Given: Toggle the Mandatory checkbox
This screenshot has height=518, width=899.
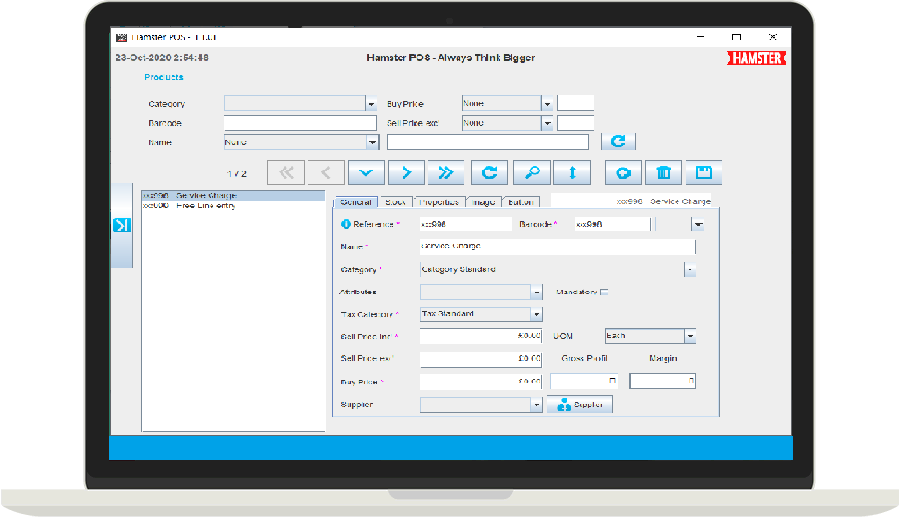Looking at the screenshot, I should (x=604, y=292).
